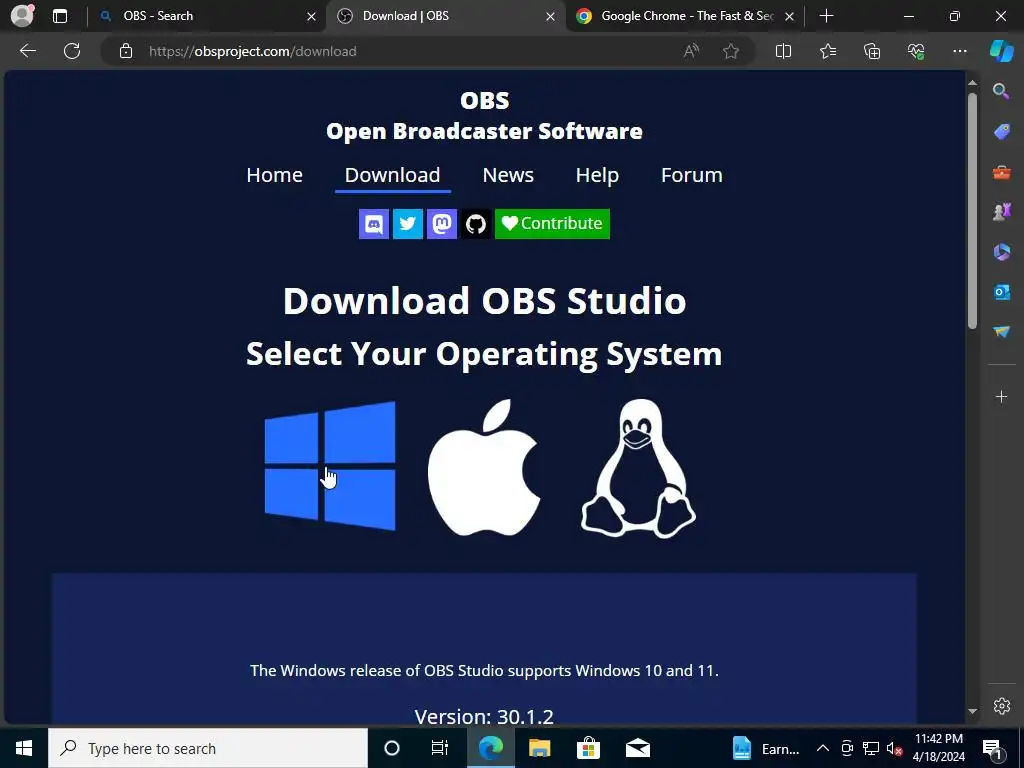Click the browser back arrow
1024x768 pixels.
coord(28,51)
